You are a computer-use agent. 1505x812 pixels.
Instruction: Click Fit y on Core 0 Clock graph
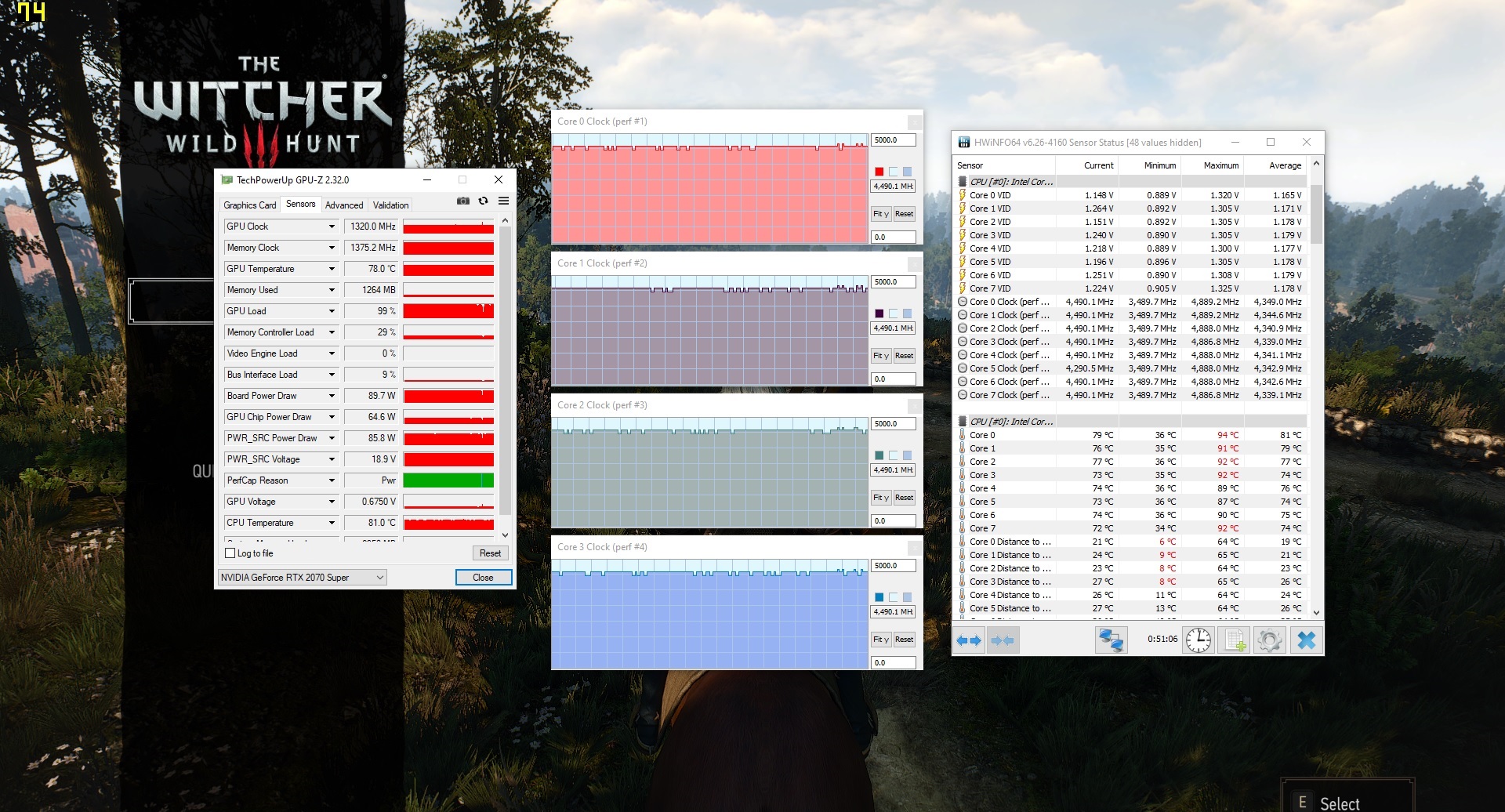[x=881, y=214]
